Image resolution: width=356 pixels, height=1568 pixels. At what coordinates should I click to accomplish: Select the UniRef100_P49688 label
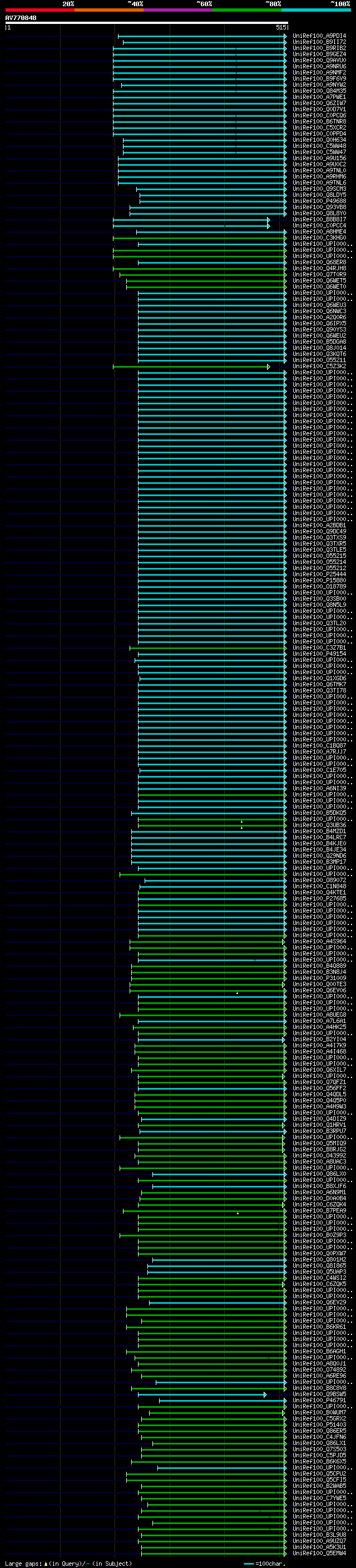coord(319,201)
